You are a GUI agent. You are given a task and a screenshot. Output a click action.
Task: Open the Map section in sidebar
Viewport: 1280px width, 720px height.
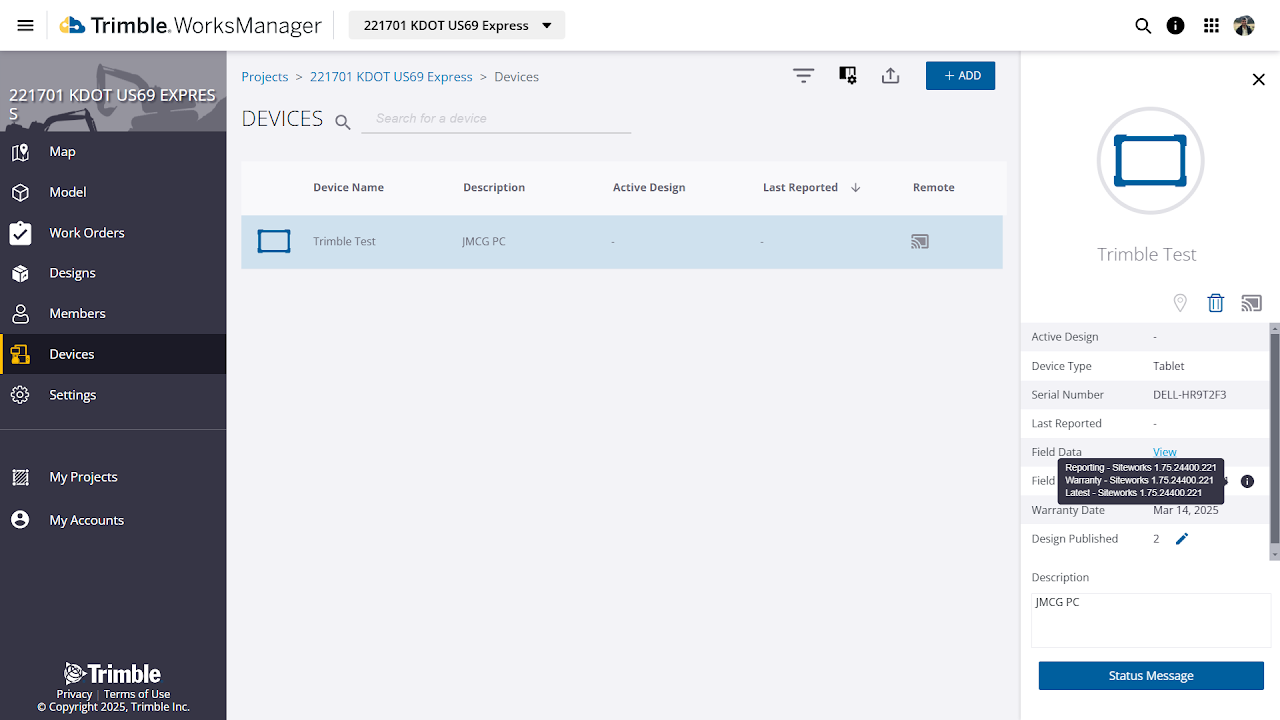tap(113, 152)
